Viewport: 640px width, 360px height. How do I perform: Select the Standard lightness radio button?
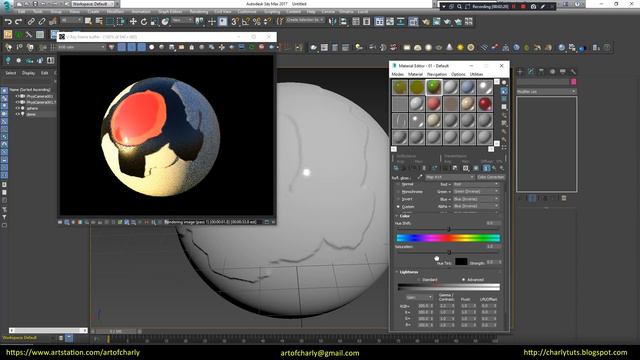[x=418, y=280]
